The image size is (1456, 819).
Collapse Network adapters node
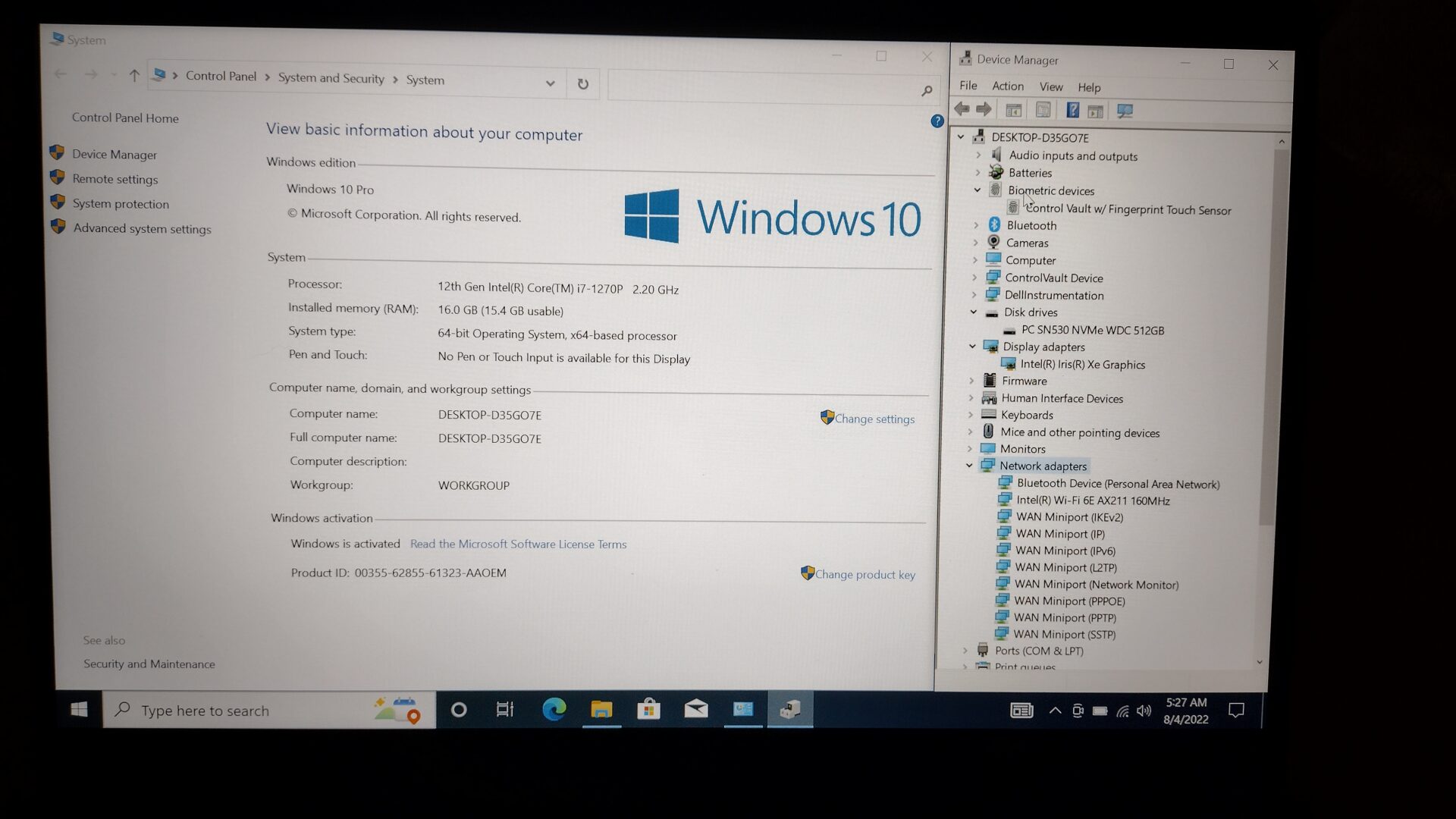tap(969, 466)
